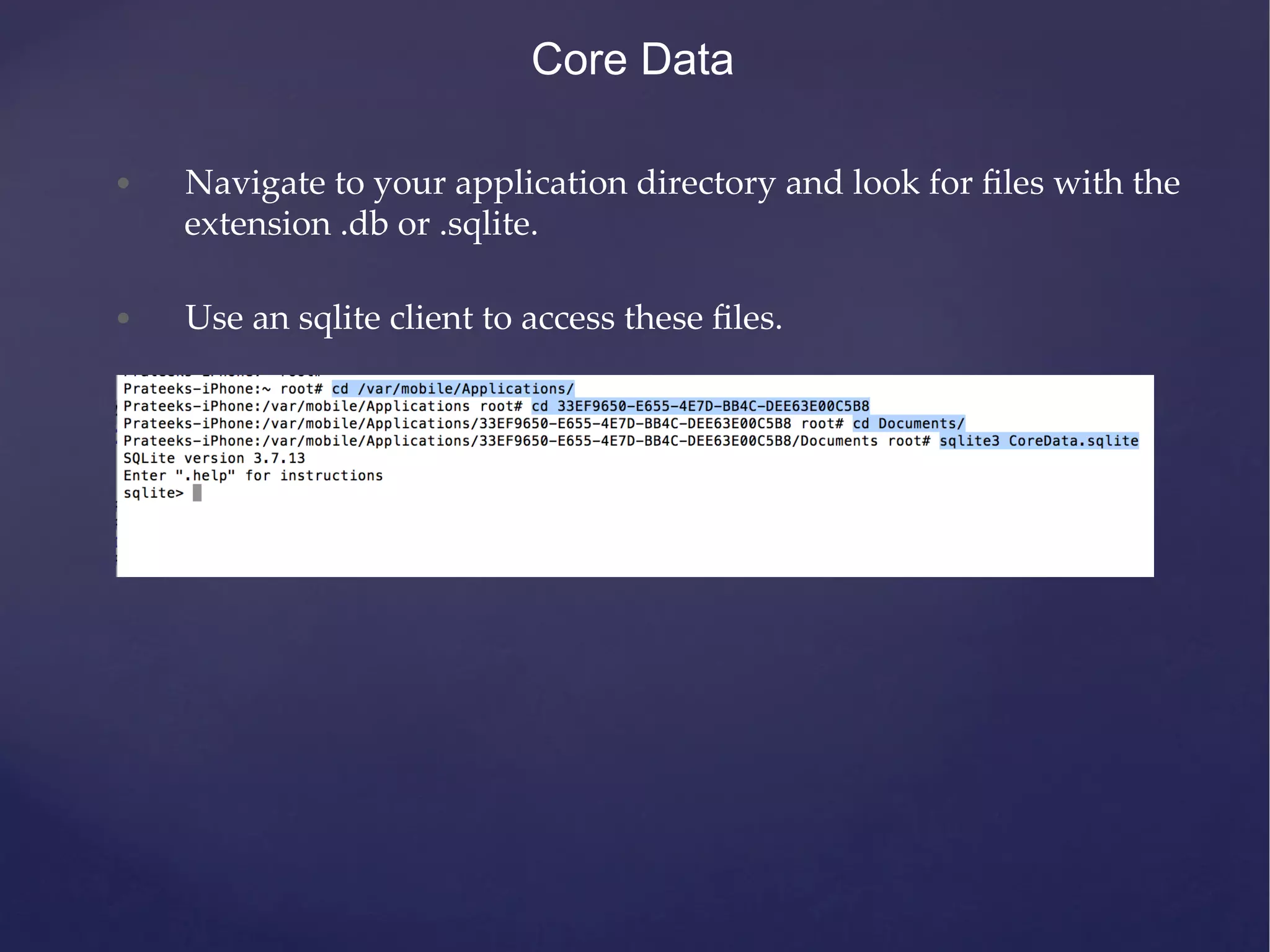Click the highlighted 'cd /var/mobile/Applications/' command

coord(453,389)
